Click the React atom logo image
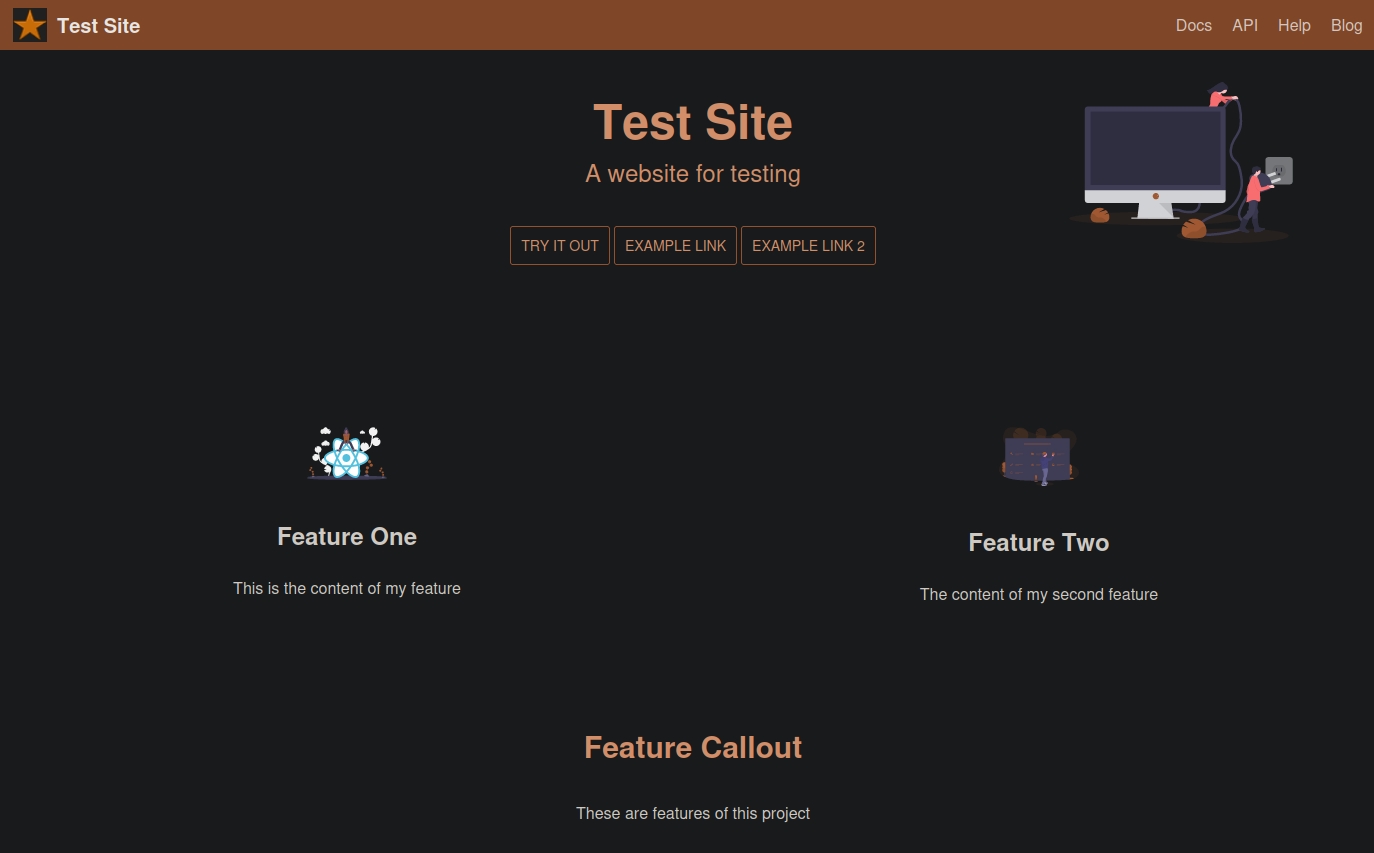 tap(346, 456)
